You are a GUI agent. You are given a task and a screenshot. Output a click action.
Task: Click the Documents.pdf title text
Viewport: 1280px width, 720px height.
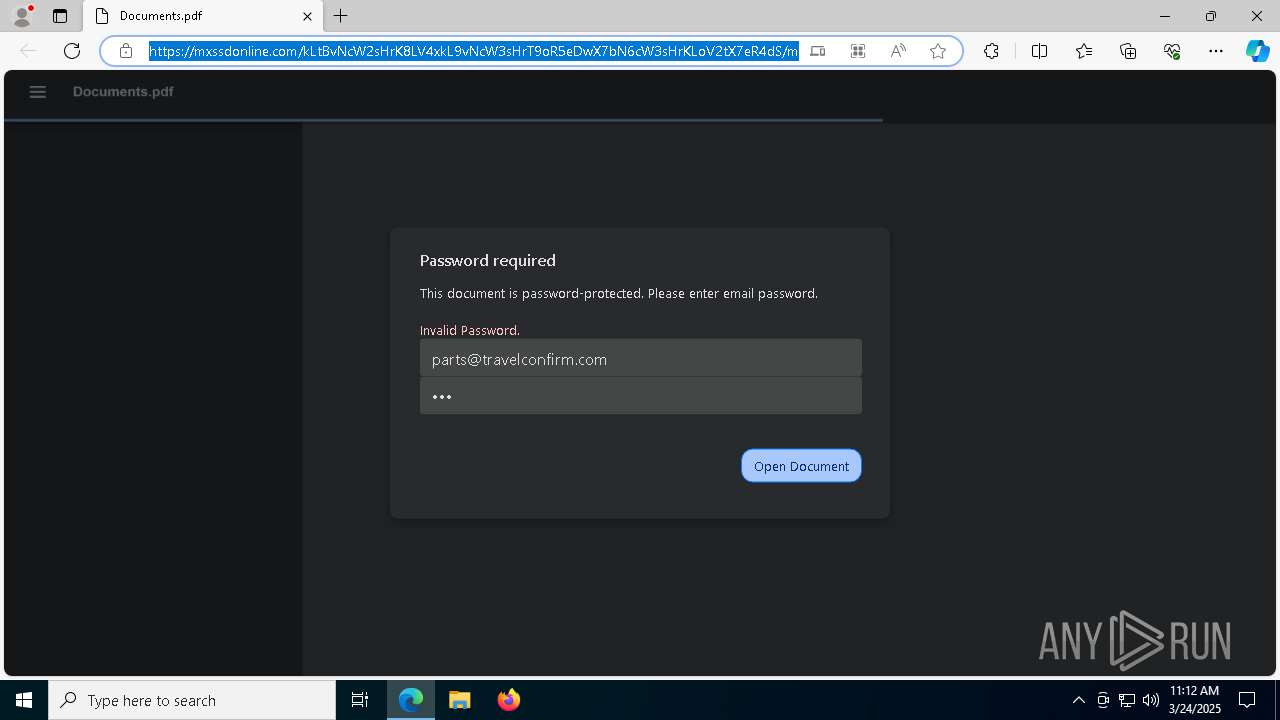pos(123,92)
